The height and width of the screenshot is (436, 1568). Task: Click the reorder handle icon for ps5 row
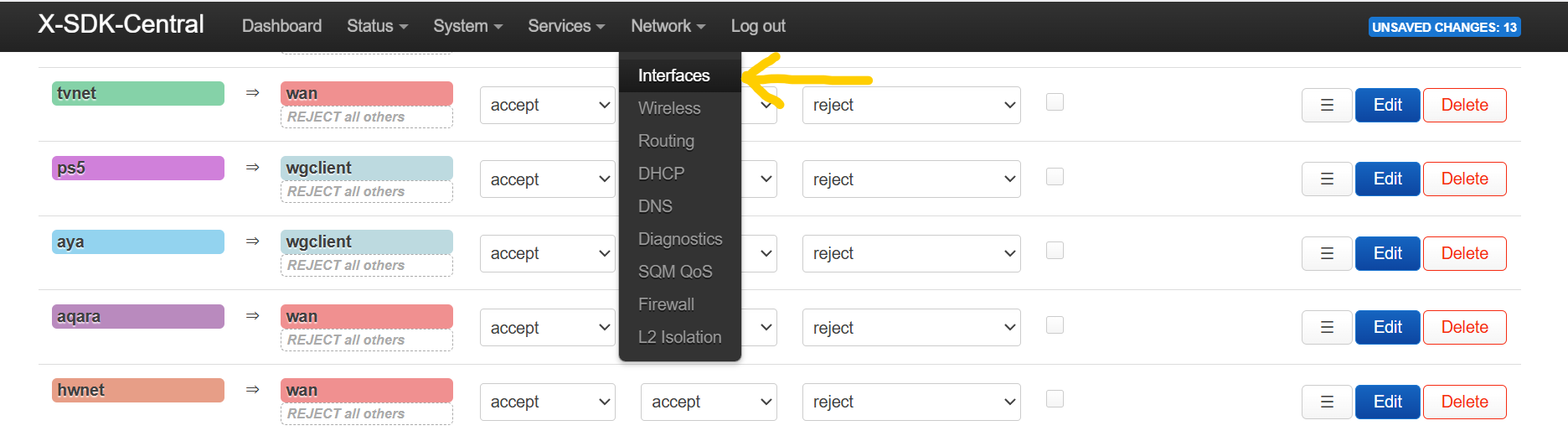[1327, 179]
